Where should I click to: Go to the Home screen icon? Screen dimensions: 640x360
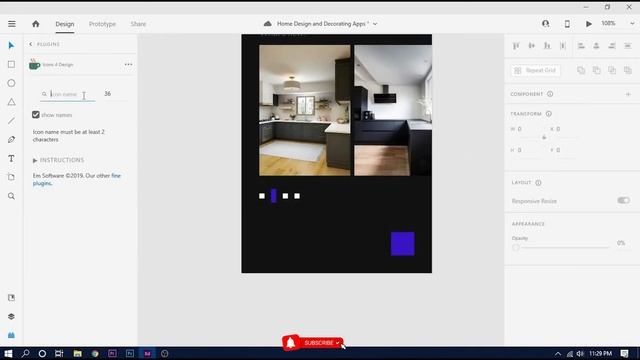coord(36,24)
